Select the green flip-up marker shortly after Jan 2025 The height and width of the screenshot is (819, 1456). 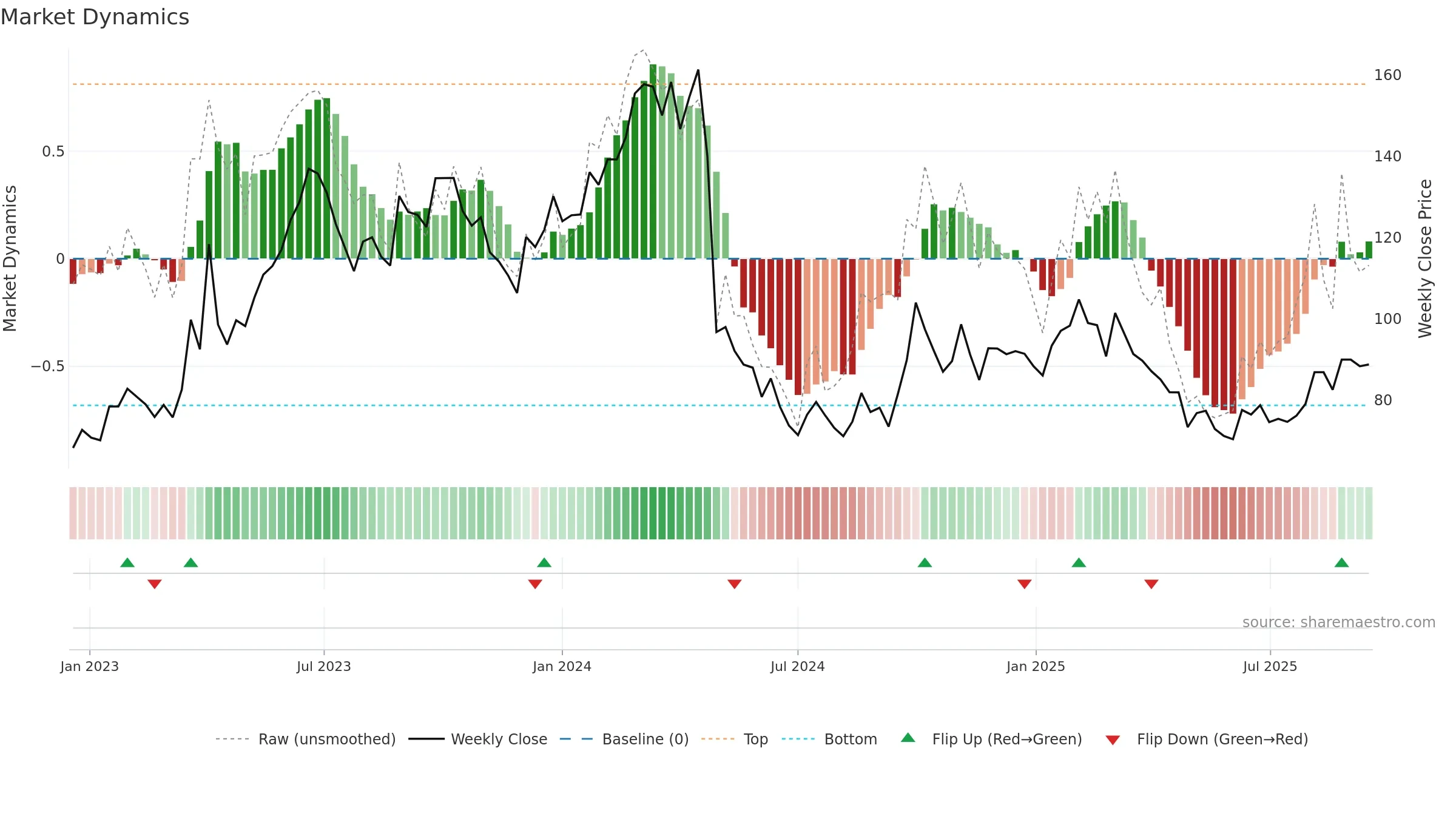click(x=1079, y=562)
